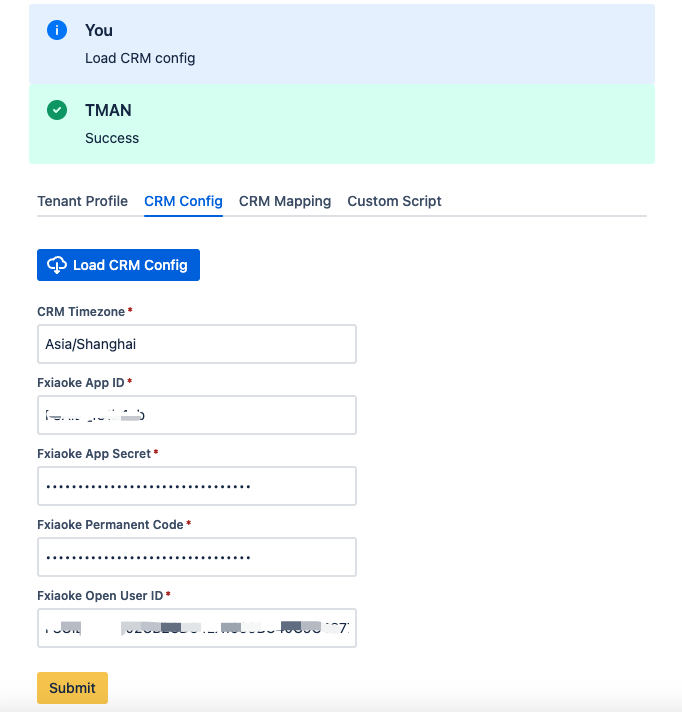Click the Fxiaoke Permanent Code field

(x=197, y=557)
